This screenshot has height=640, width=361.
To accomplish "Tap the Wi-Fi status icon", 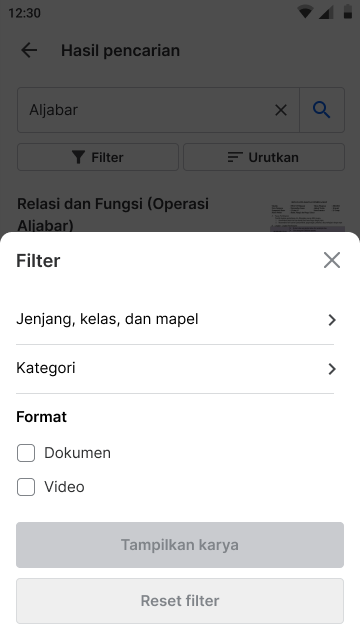I will (x=305, y=12).
